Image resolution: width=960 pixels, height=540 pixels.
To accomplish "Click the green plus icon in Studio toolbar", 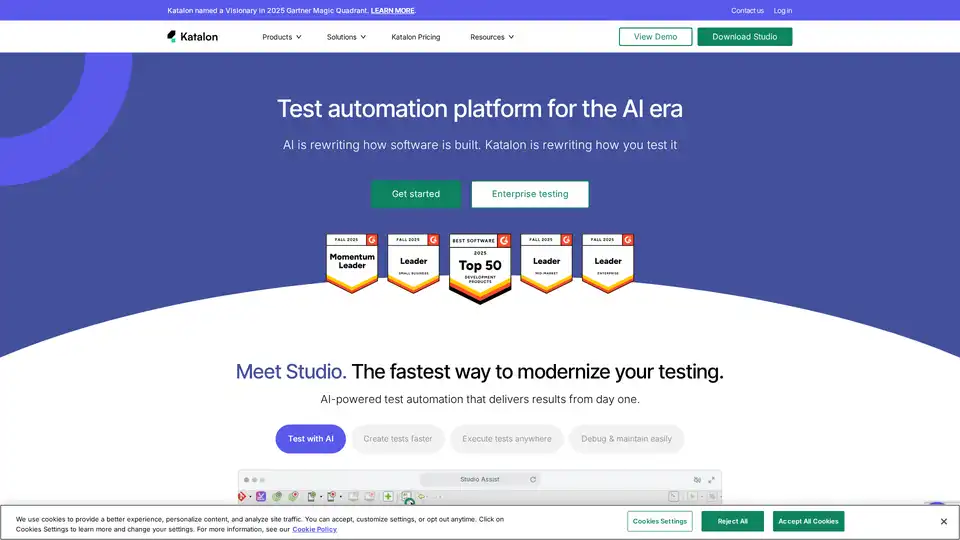I will pos(388,496).
